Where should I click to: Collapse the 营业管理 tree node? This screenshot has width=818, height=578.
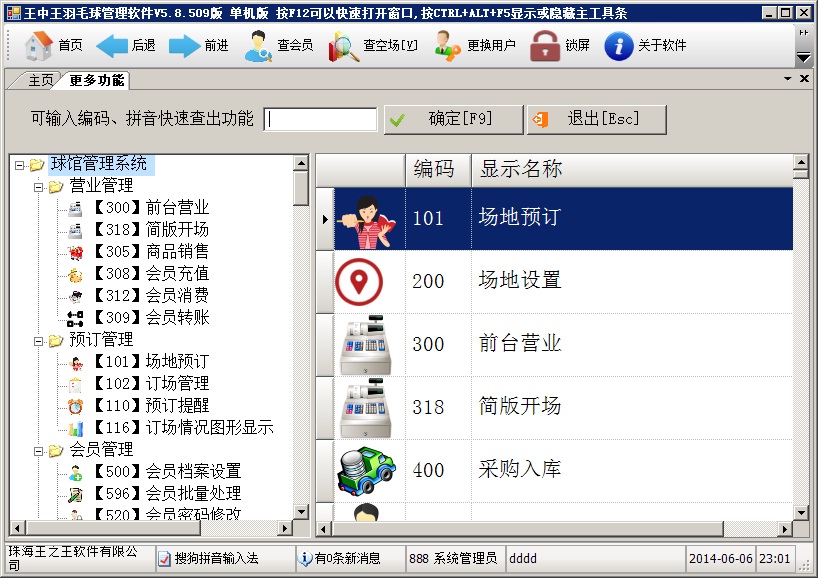click(38, 186)
